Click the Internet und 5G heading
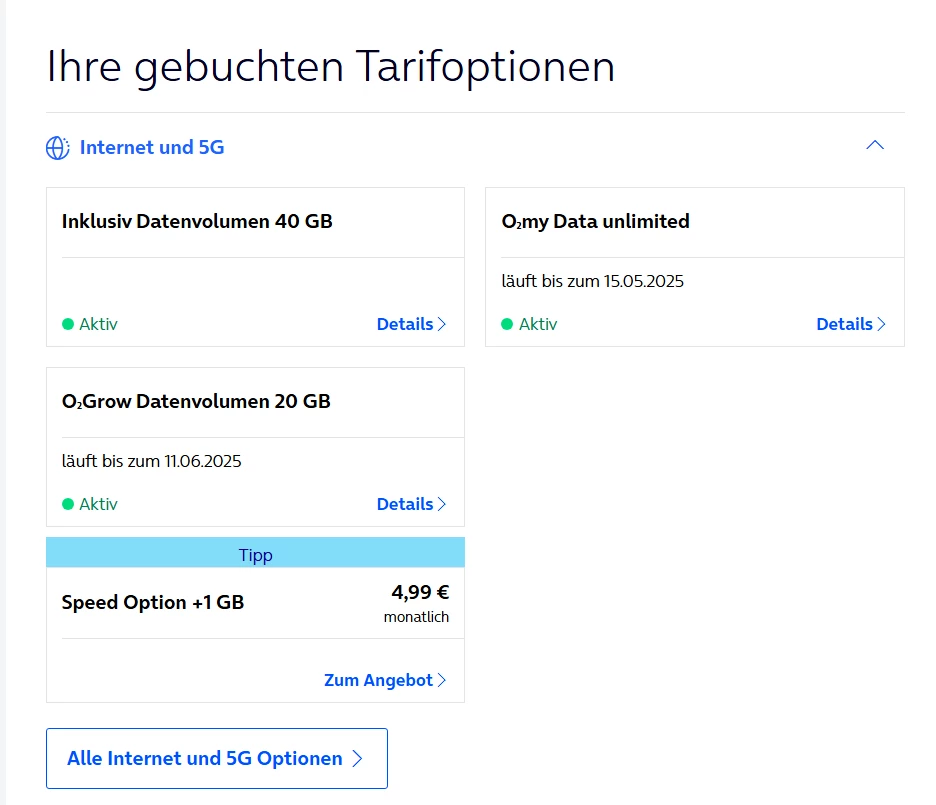Image resolution: width=936 pixels, height=805 pixels. (152, 148)
